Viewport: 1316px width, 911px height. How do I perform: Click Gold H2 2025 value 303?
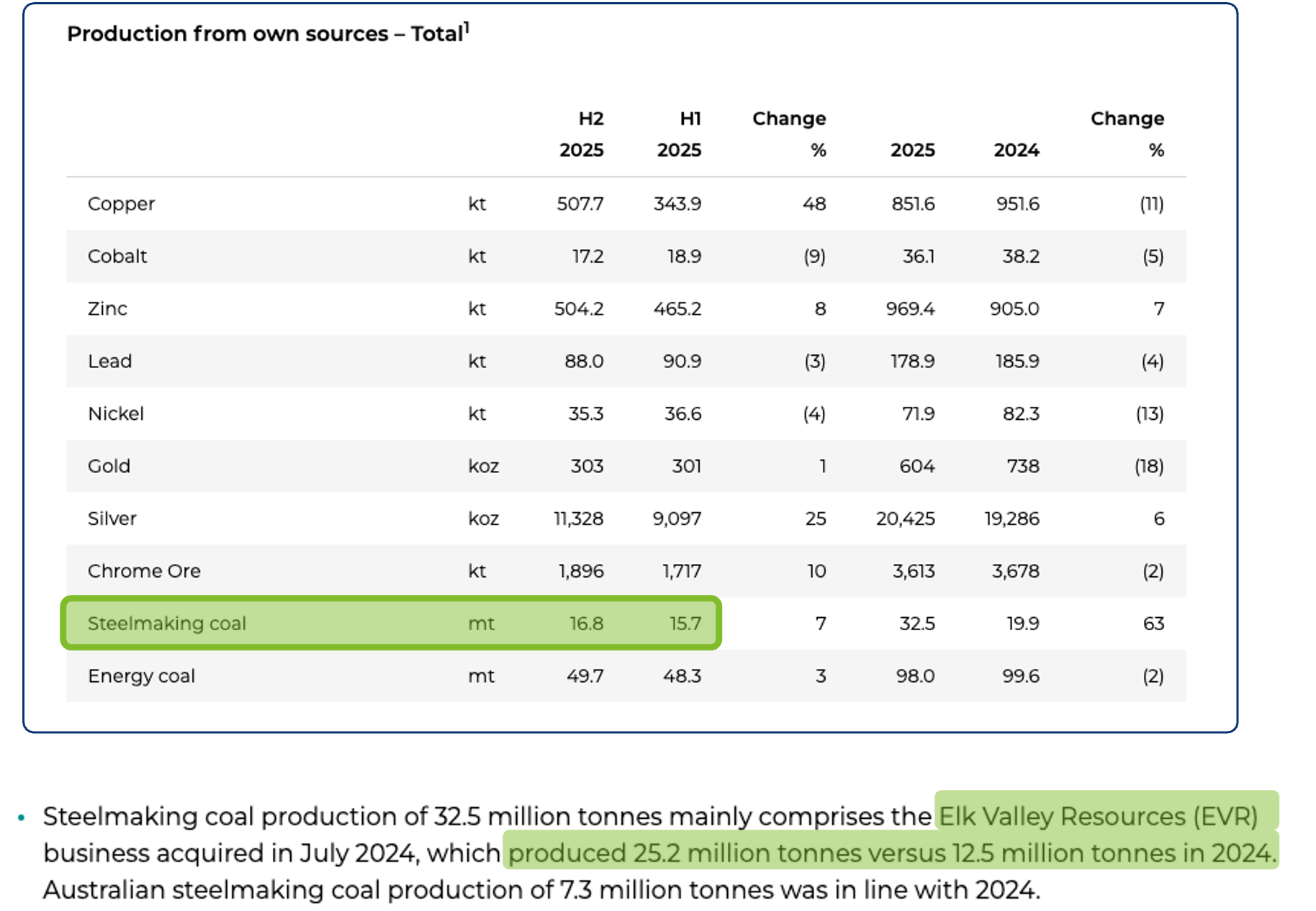(x=587, y=467)
